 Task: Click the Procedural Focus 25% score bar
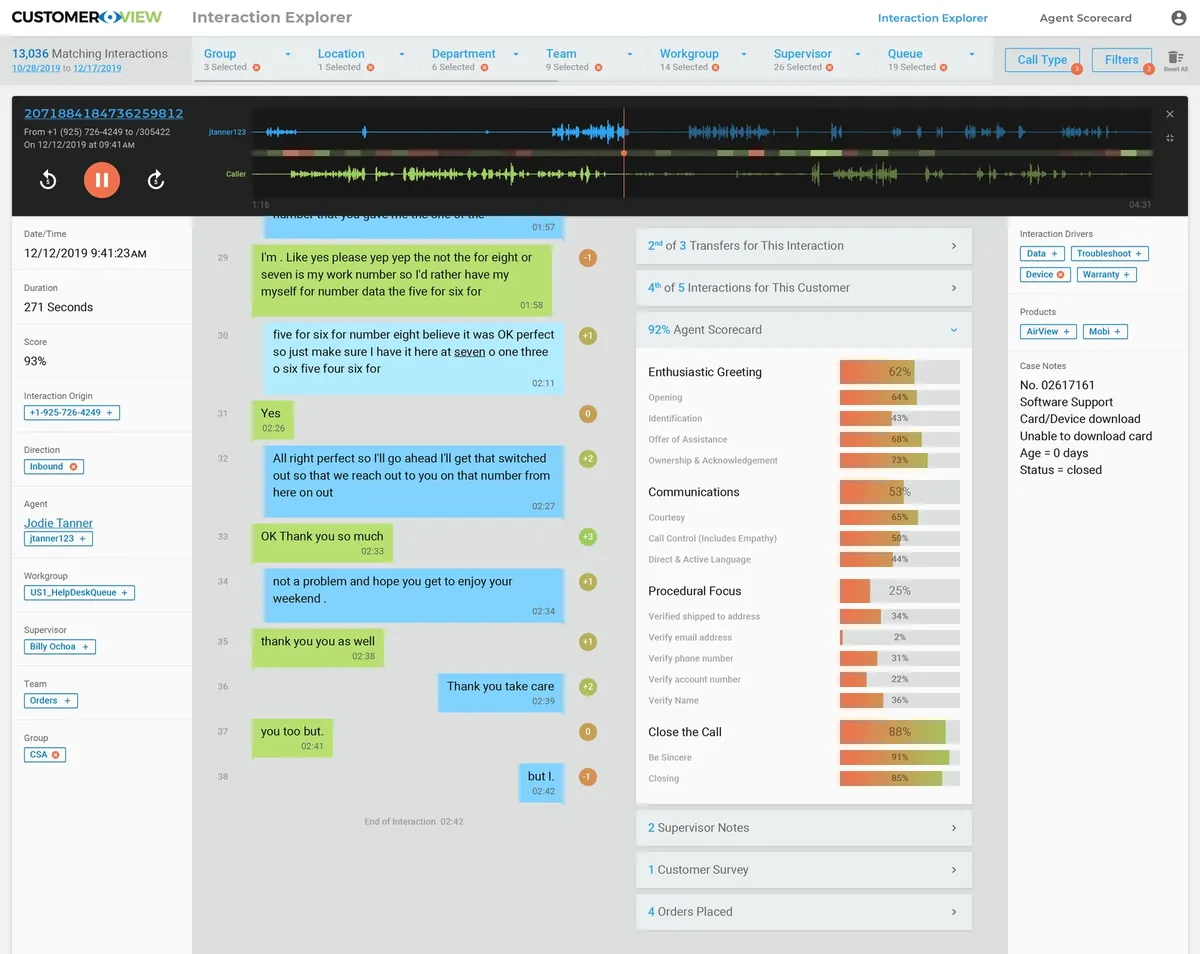900,591
